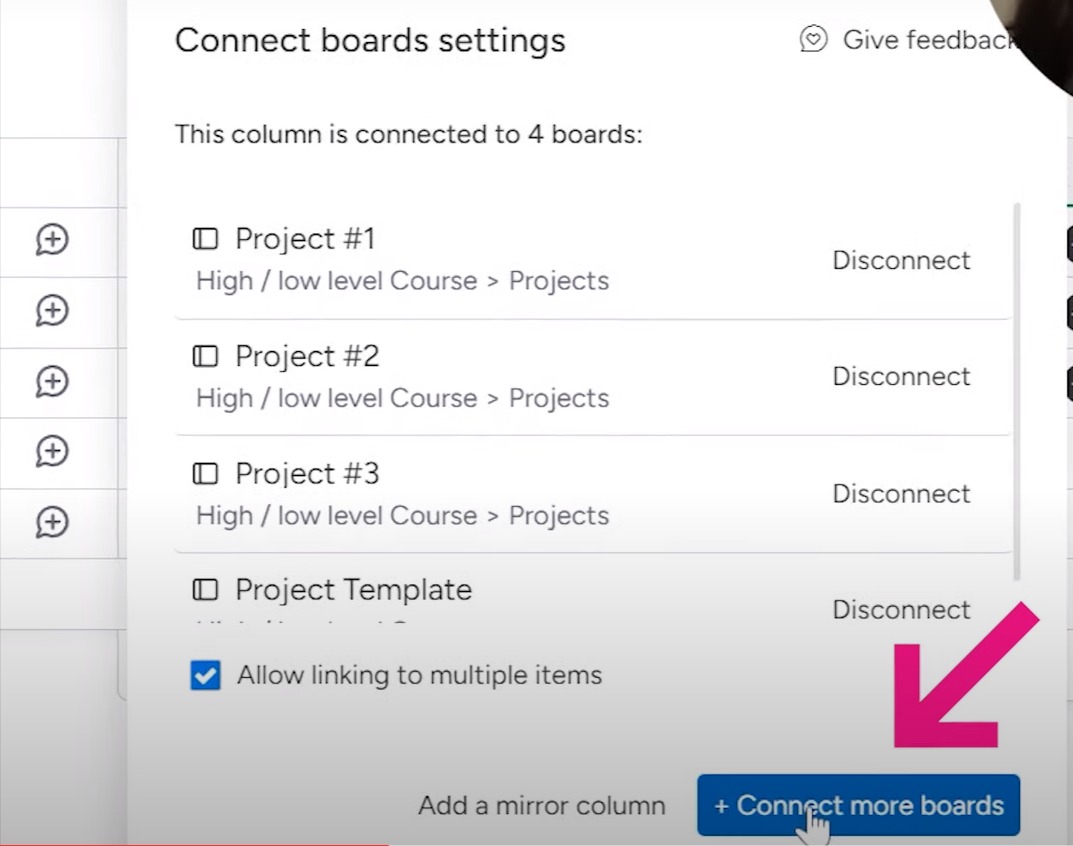Disconnect the Project #3 board
The width and height of the screenshot is (1073, 846).
pyautogui.click(x=900, y=493)
